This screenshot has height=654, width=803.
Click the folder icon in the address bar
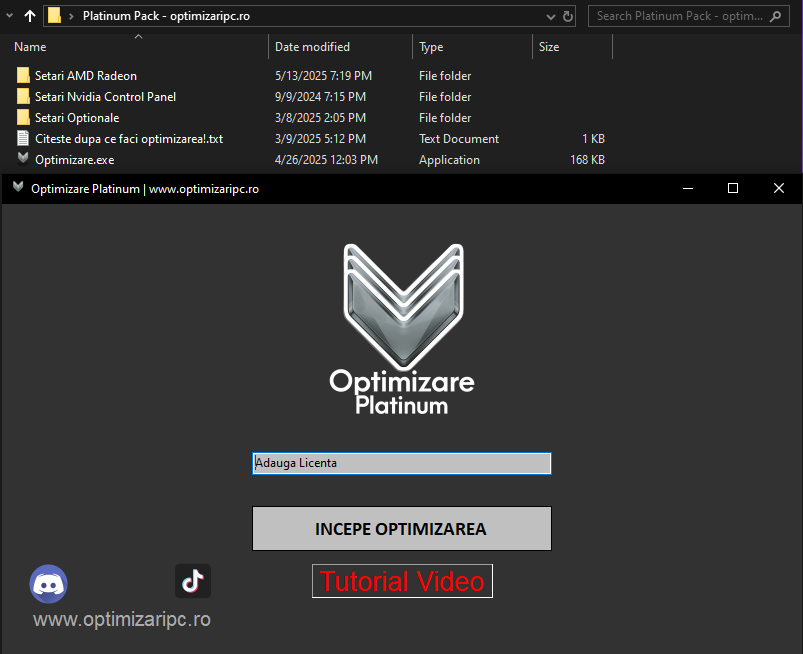pyautogui.click(x=54, y=16)
